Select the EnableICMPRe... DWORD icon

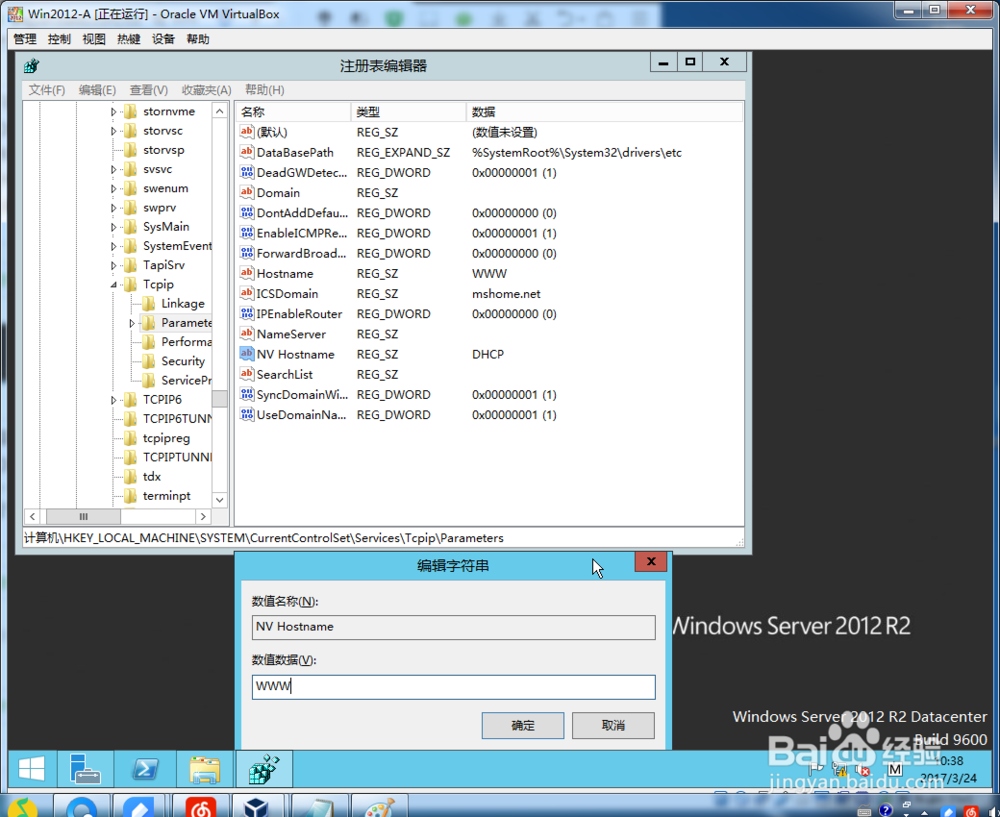point(247,233)
